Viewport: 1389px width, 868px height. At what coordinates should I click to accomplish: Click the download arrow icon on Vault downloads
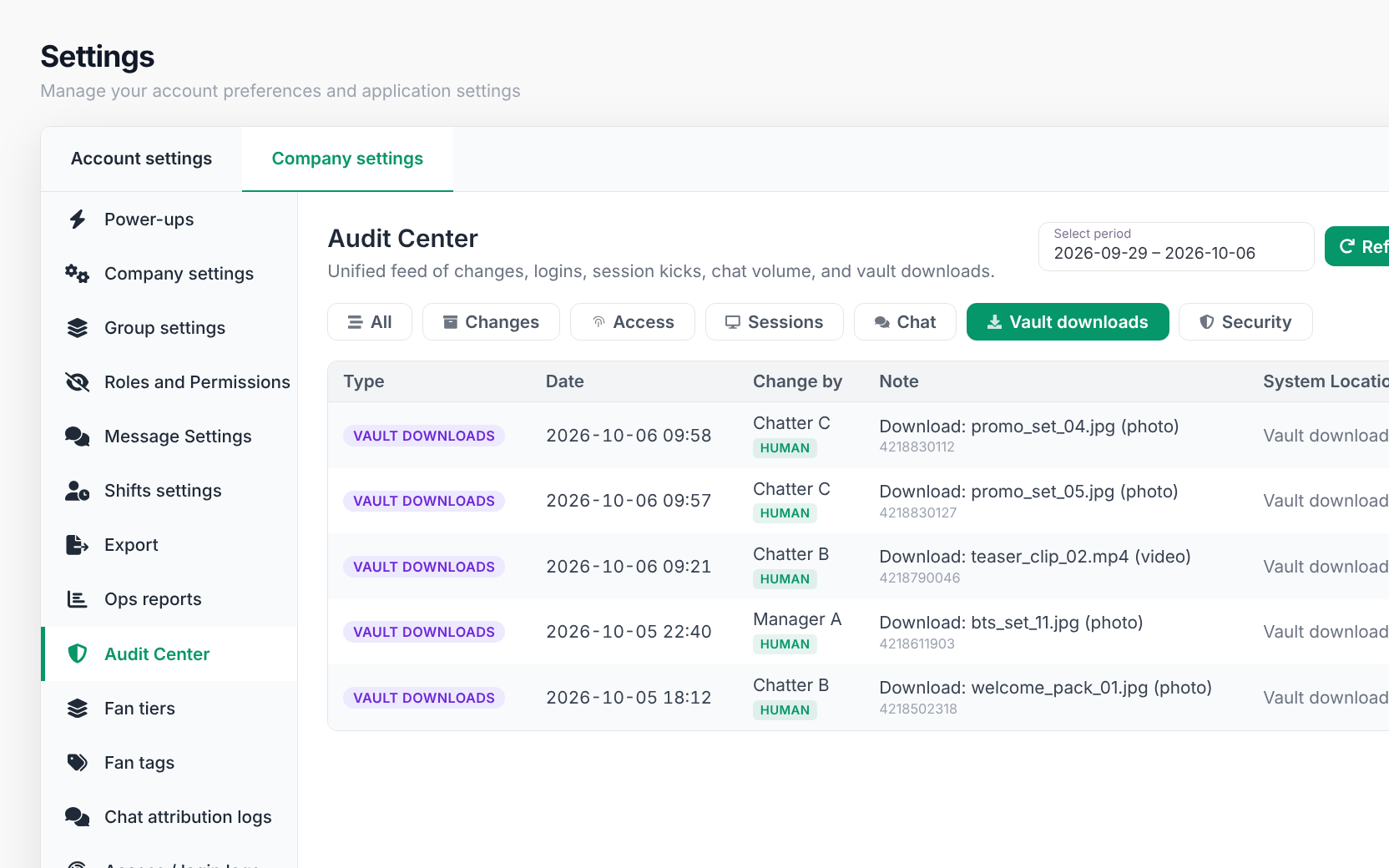(995, 322)
